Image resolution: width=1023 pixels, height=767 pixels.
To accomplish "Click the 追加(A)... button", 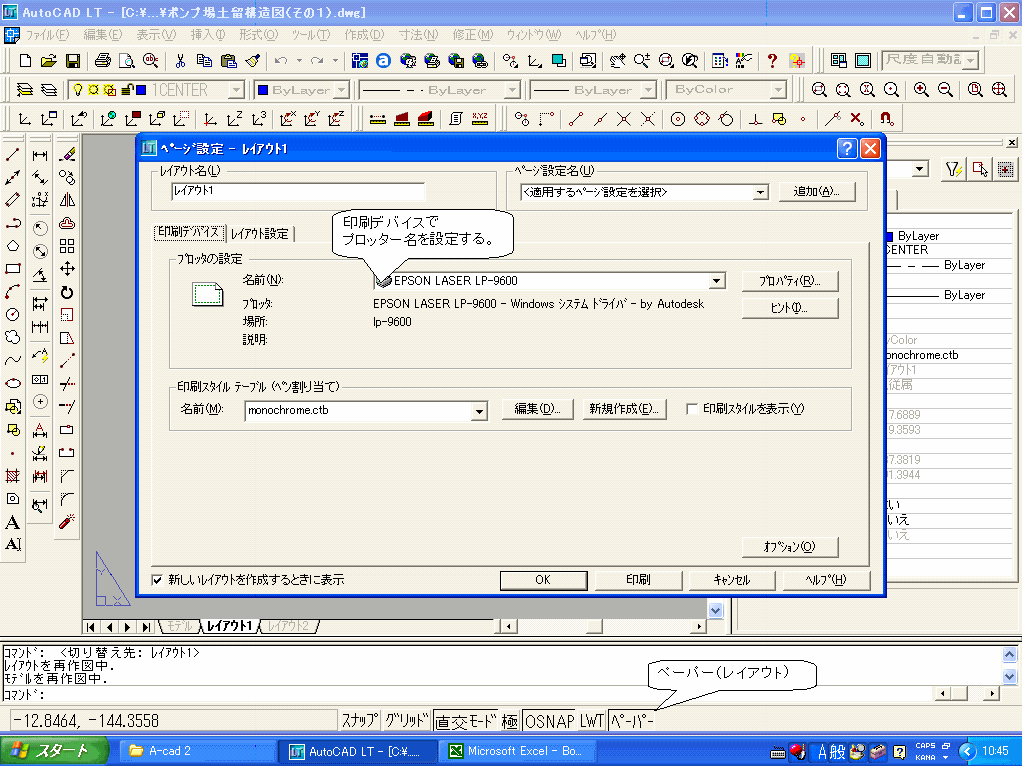I will point(816,192).
